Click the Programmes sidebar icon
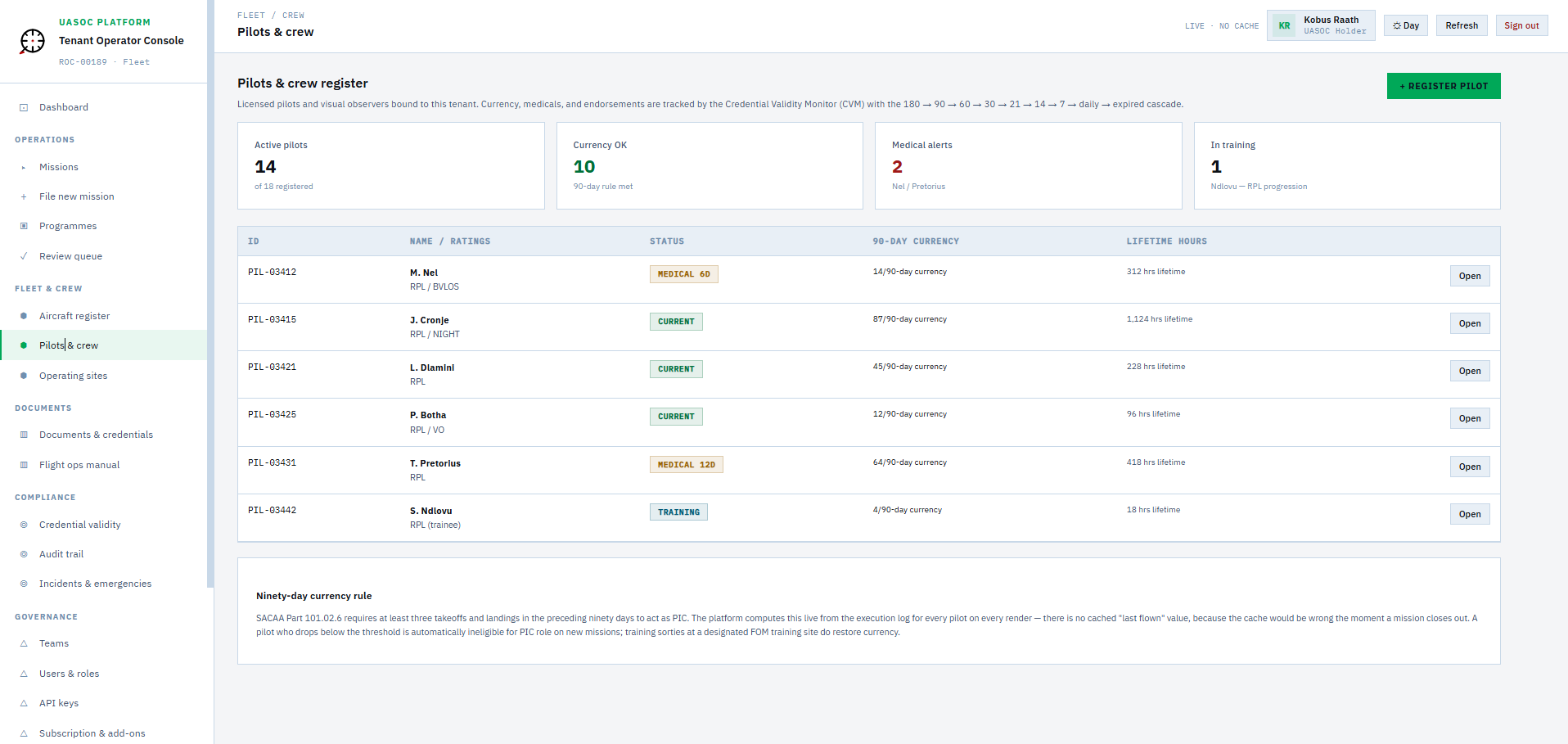This screenshot has height=744, width=1568. coord(24,226)
